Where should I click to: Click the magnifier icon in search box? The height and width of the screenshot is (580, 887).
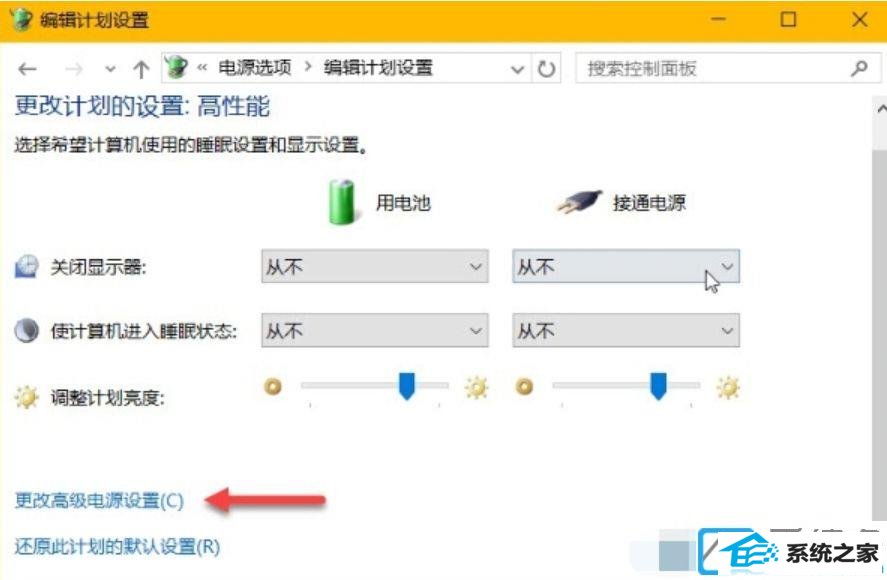(x=859, y=68)
